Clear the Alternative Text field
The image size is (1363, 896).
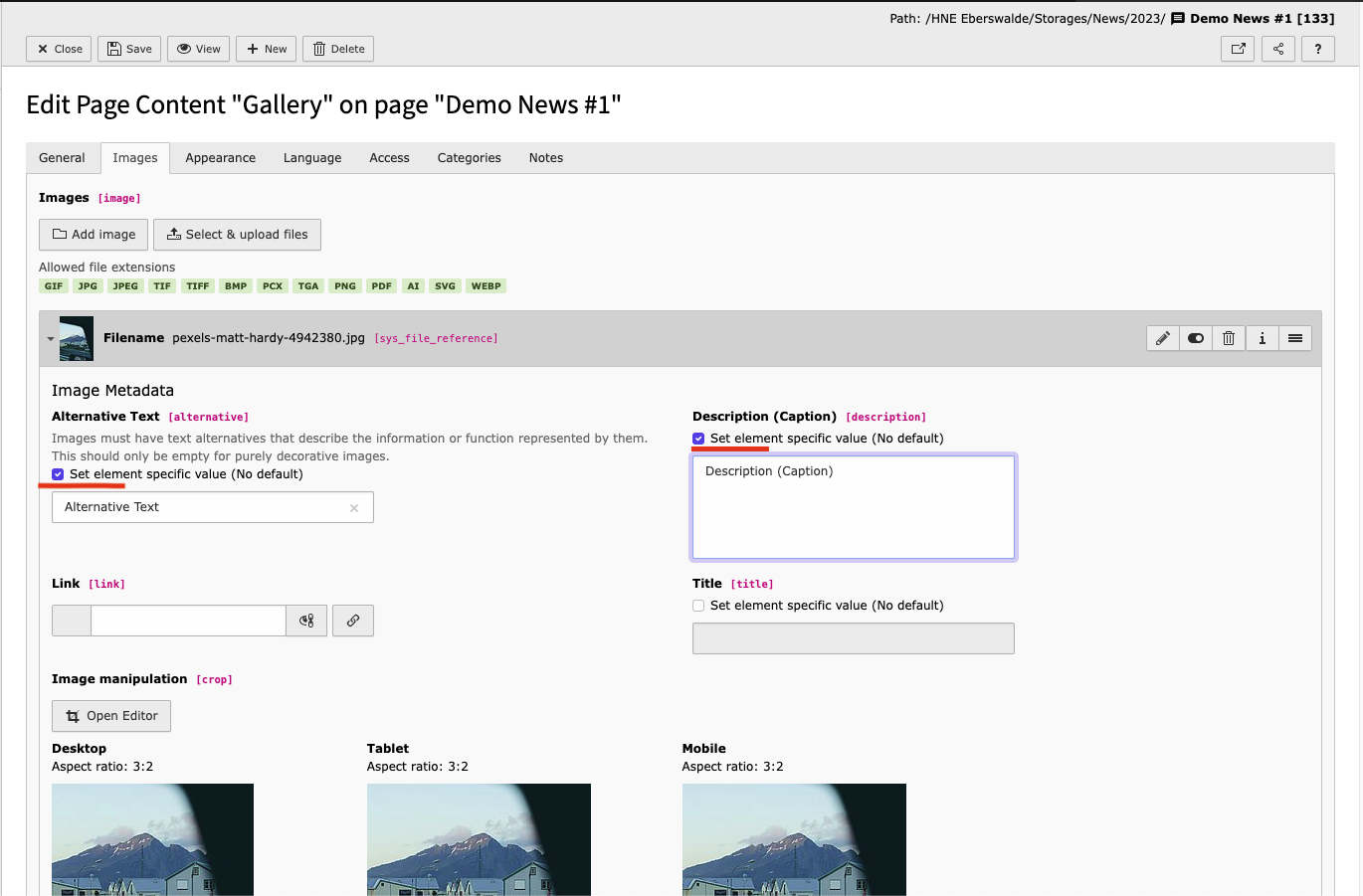[x=354, y=508]
